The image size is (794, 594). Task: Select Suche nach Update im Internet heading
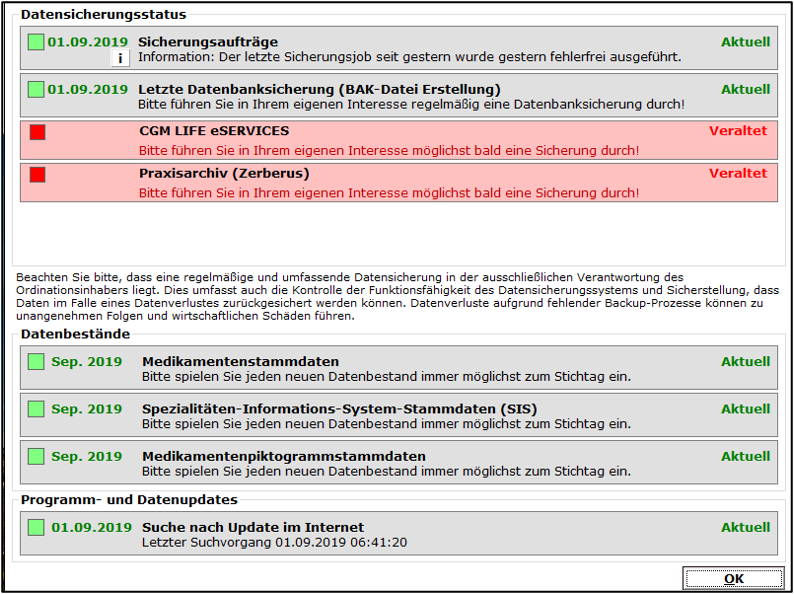point(253,527)
